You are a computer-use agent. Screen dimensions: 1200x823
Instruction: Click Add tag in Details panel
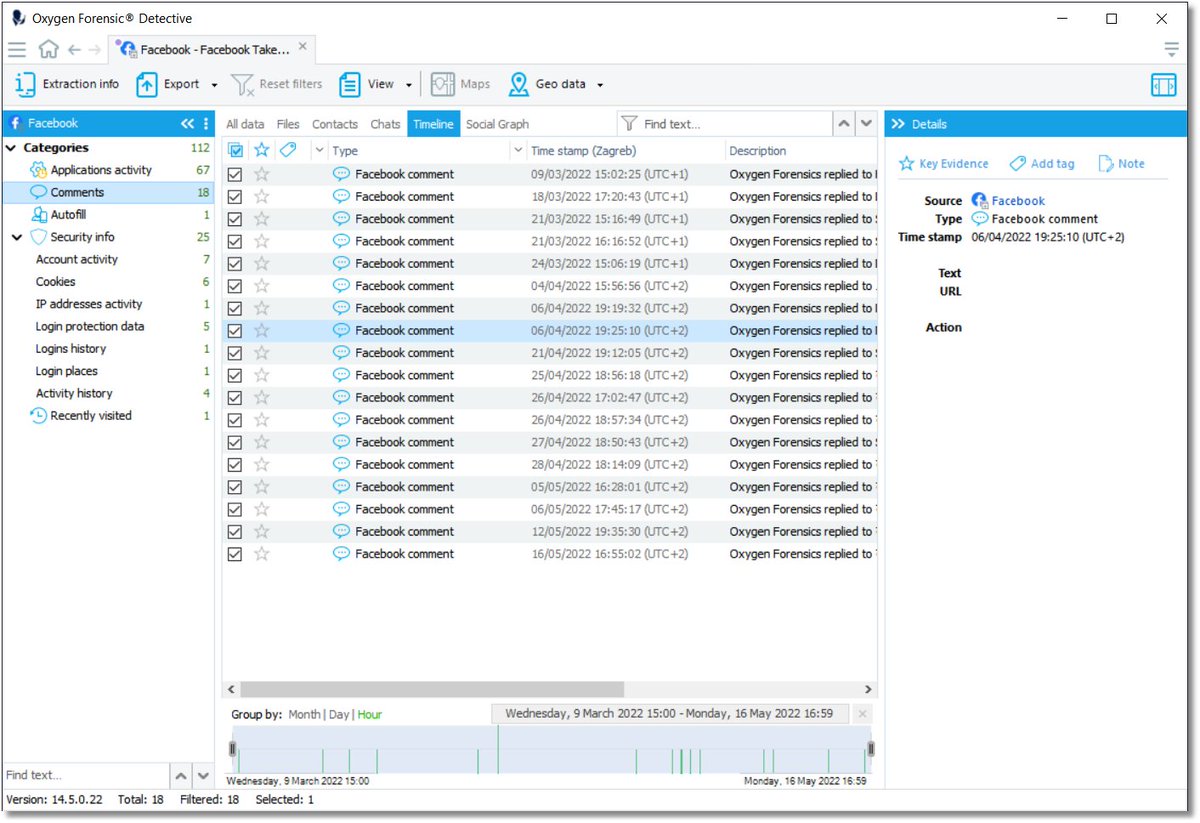(1042, 164)
